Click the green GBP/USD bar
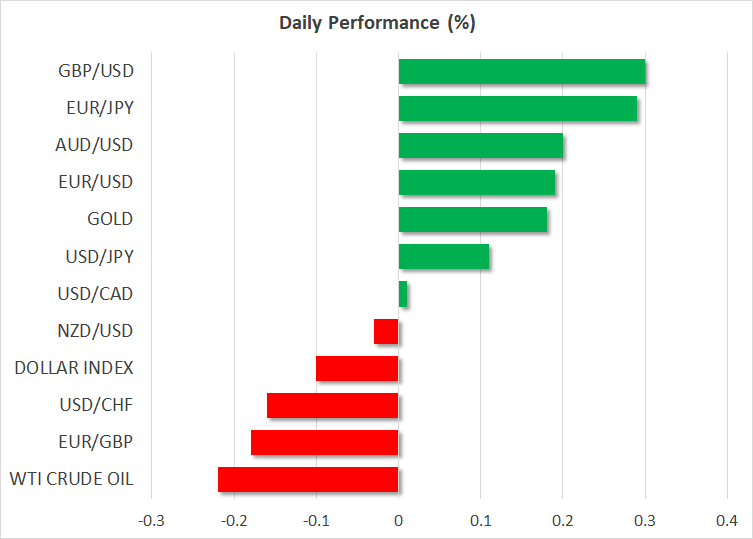 click(x=521, y=72)
